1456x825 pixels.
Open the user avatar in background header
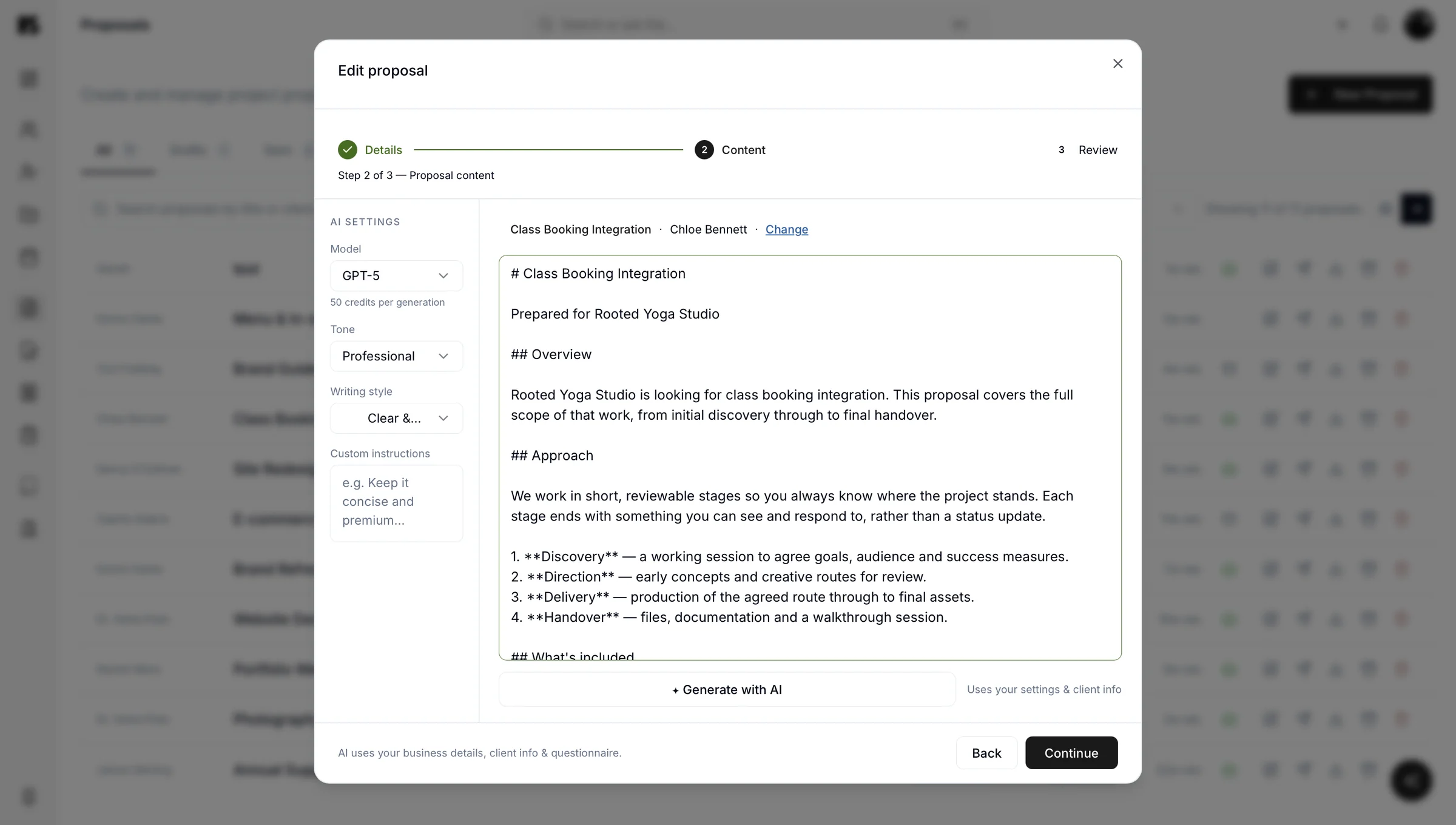click(x=1418, y=25)
